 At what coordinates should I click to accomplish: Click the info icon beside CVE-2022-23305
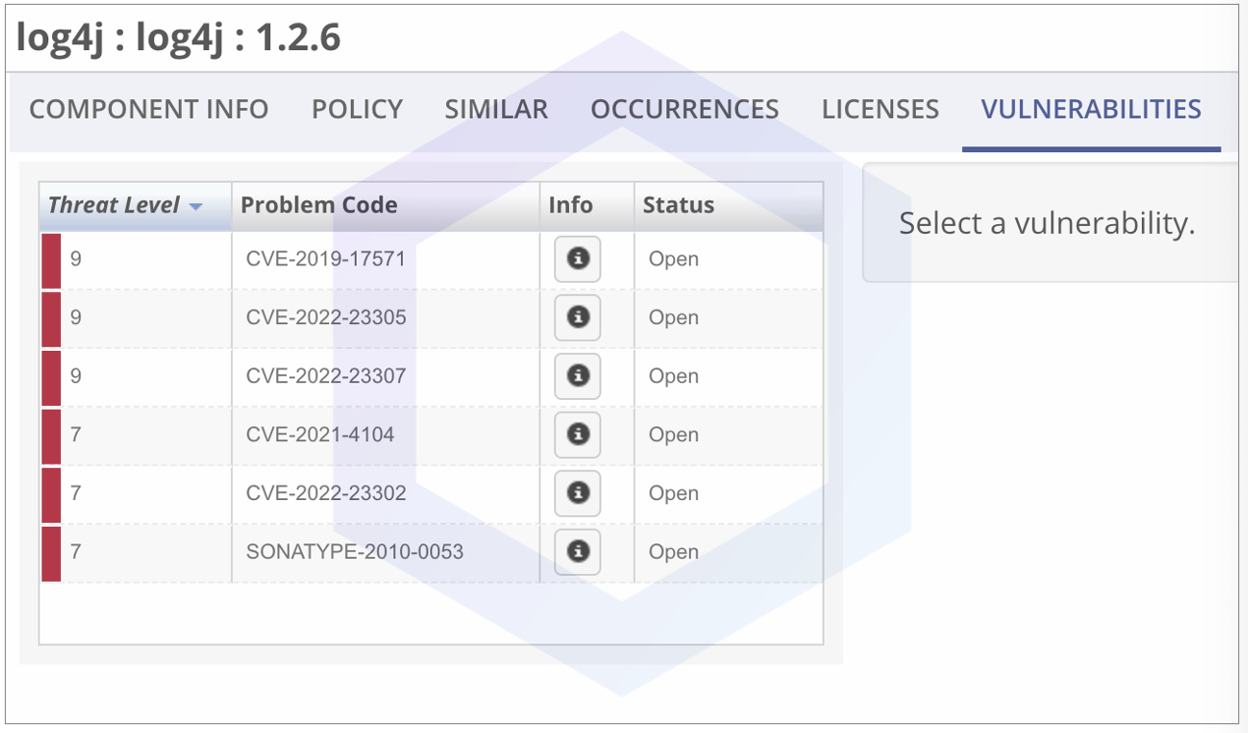[x=577, y=317]
